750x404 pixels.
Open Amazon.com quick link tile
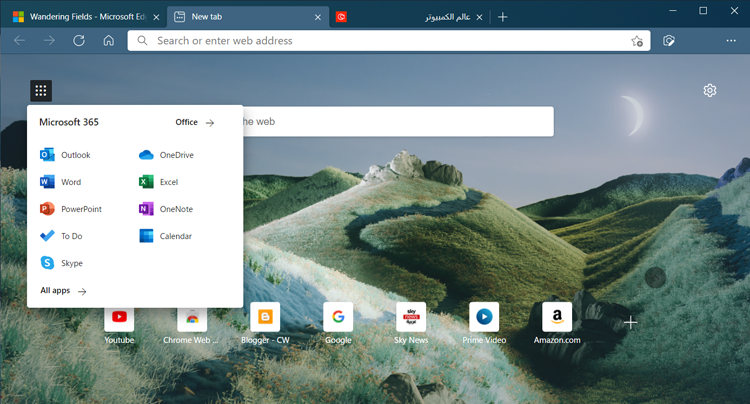point(557,323)
